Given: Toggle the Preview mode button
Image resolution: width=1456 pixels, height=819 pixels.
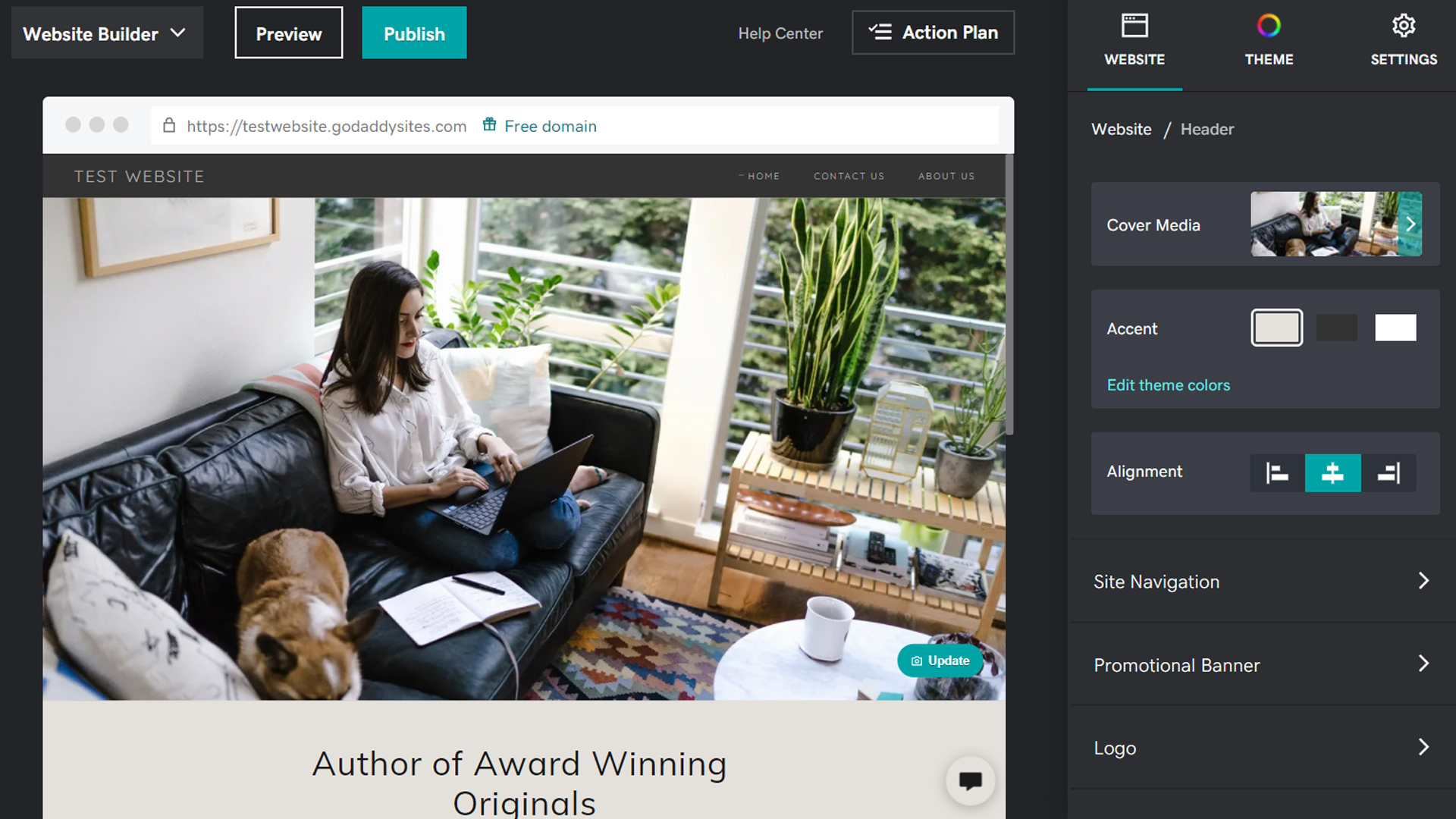Looking at the screenshot, I should [288, 34].
